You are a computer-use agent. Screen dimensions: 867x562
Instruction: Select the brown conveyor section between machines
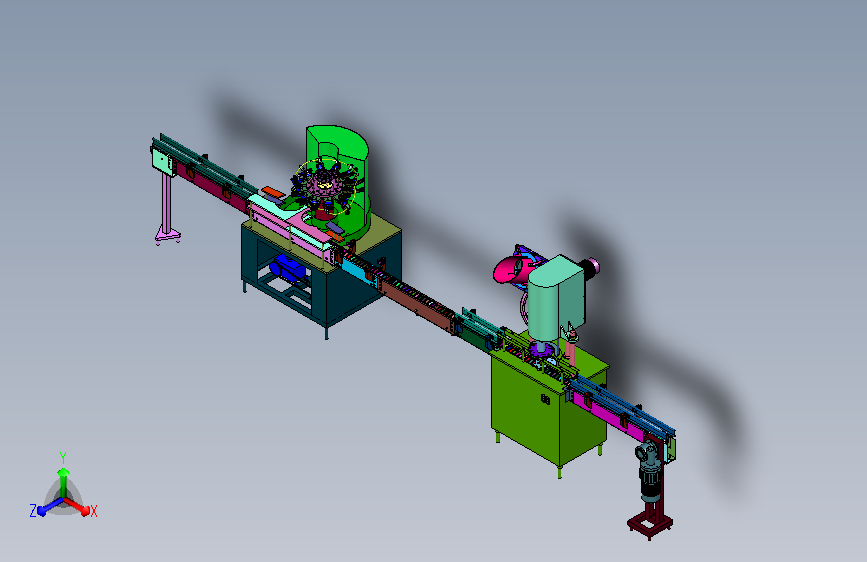point(419,305)
